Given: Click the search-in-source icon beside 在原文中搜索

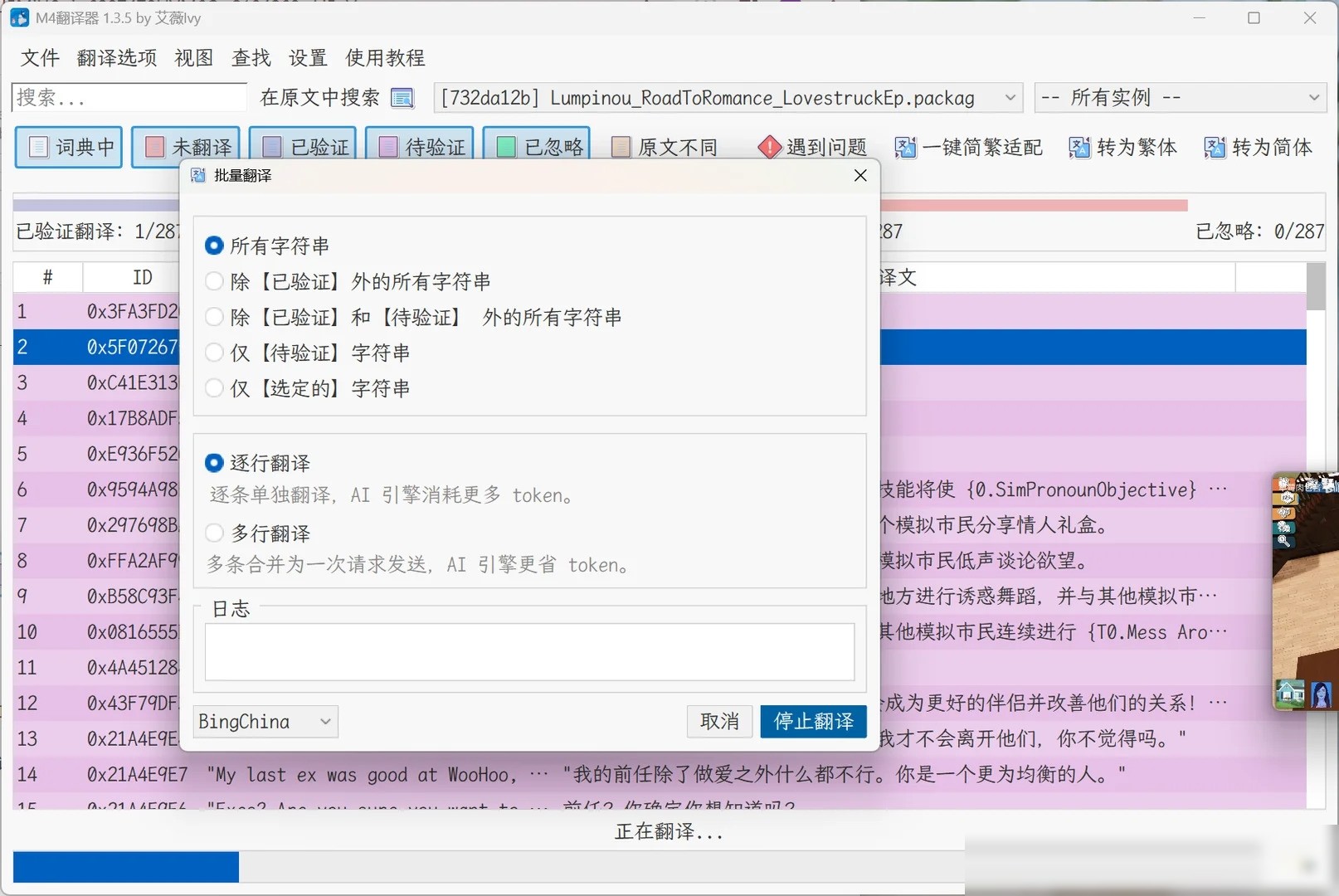Looking at the screenshot, I should click(402, 98).
